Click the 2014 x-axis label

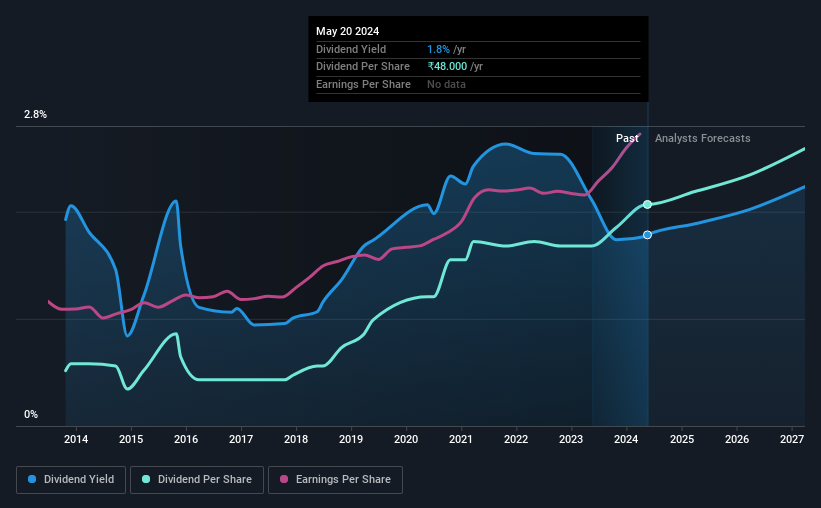[x=76, y=439]
